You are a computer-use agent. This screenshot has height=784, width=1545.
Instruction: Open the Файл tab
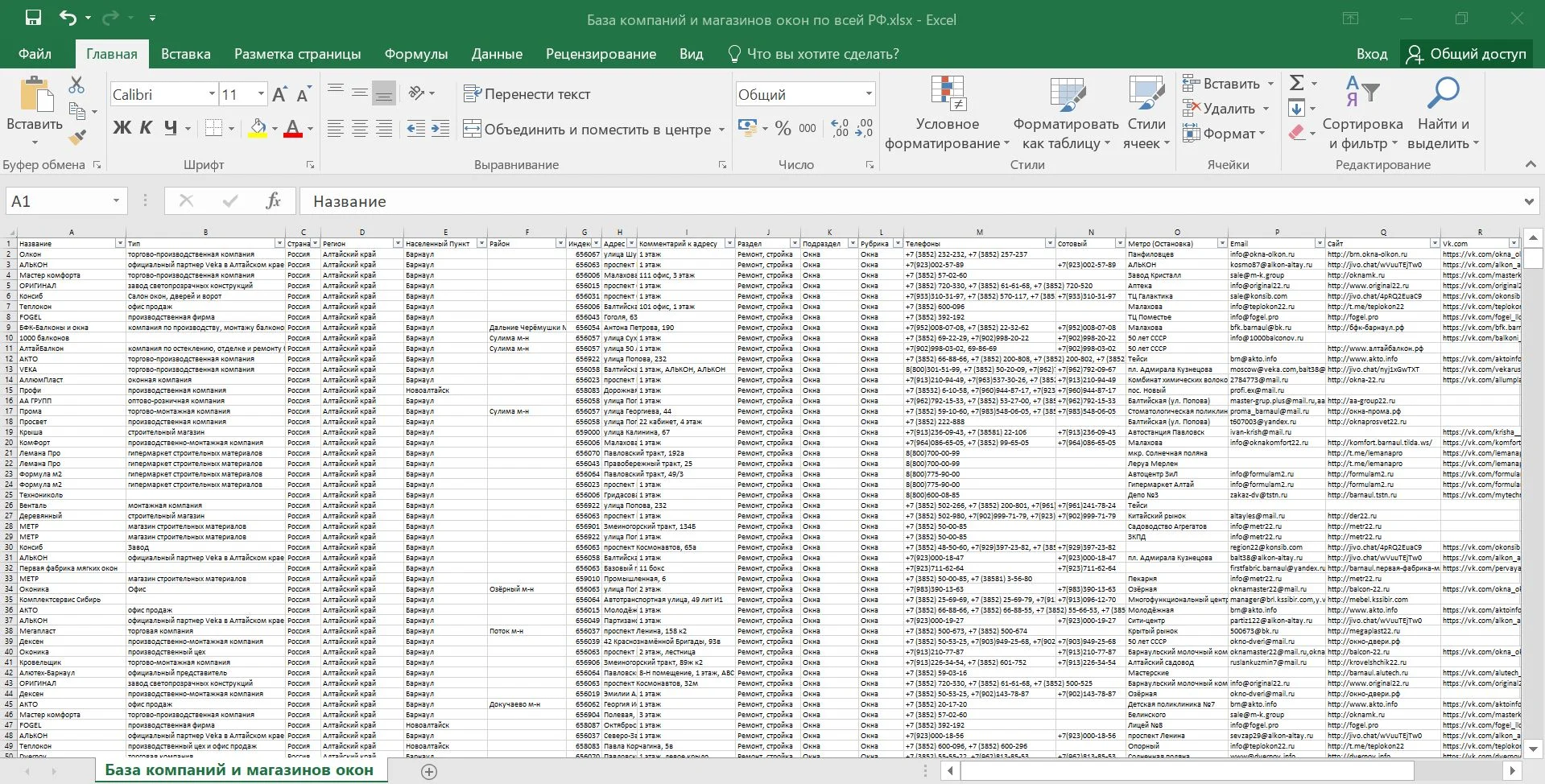click(35, 54)
